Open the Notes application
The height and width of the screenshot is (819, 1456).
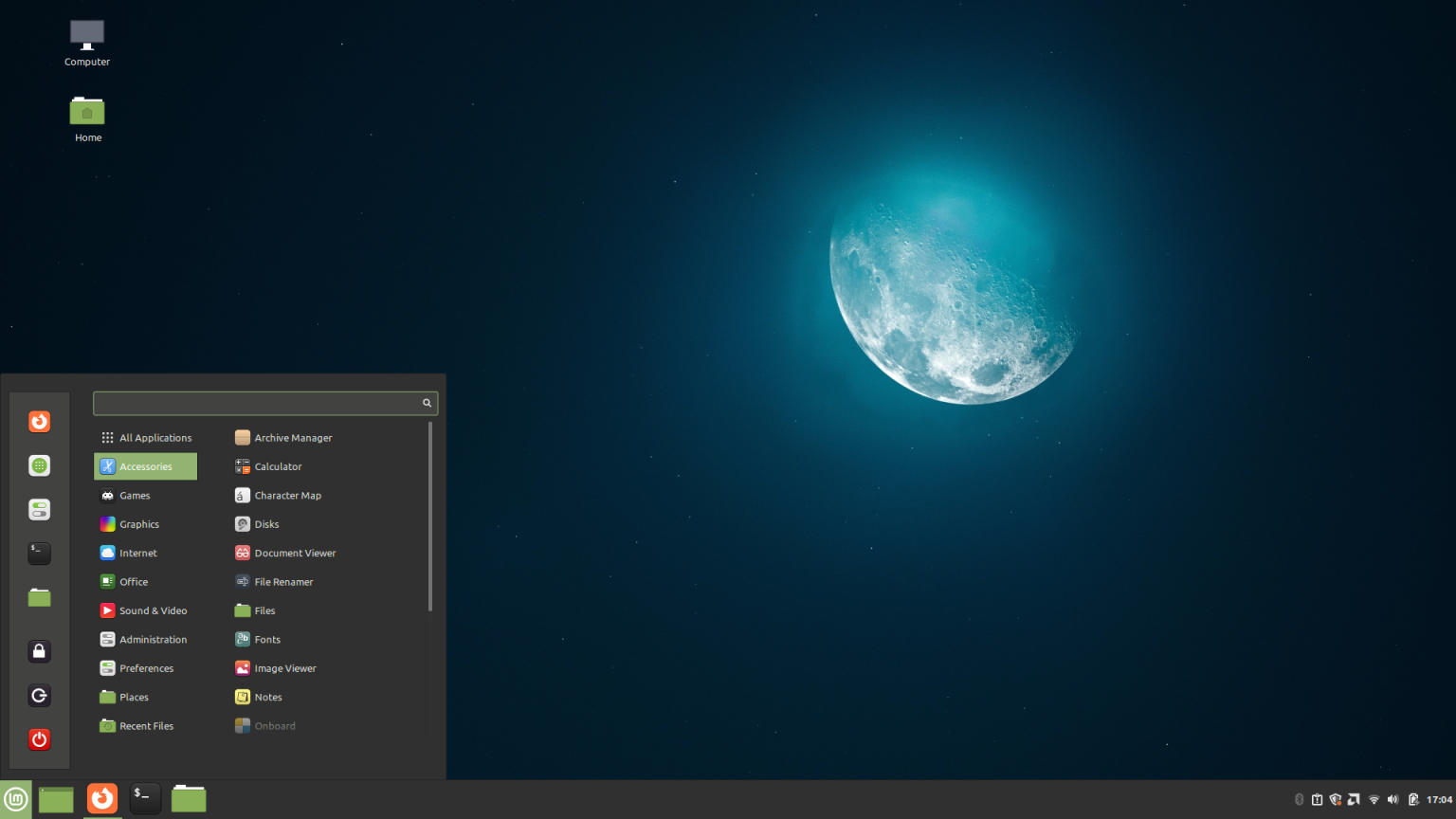[x=268, y=697]
